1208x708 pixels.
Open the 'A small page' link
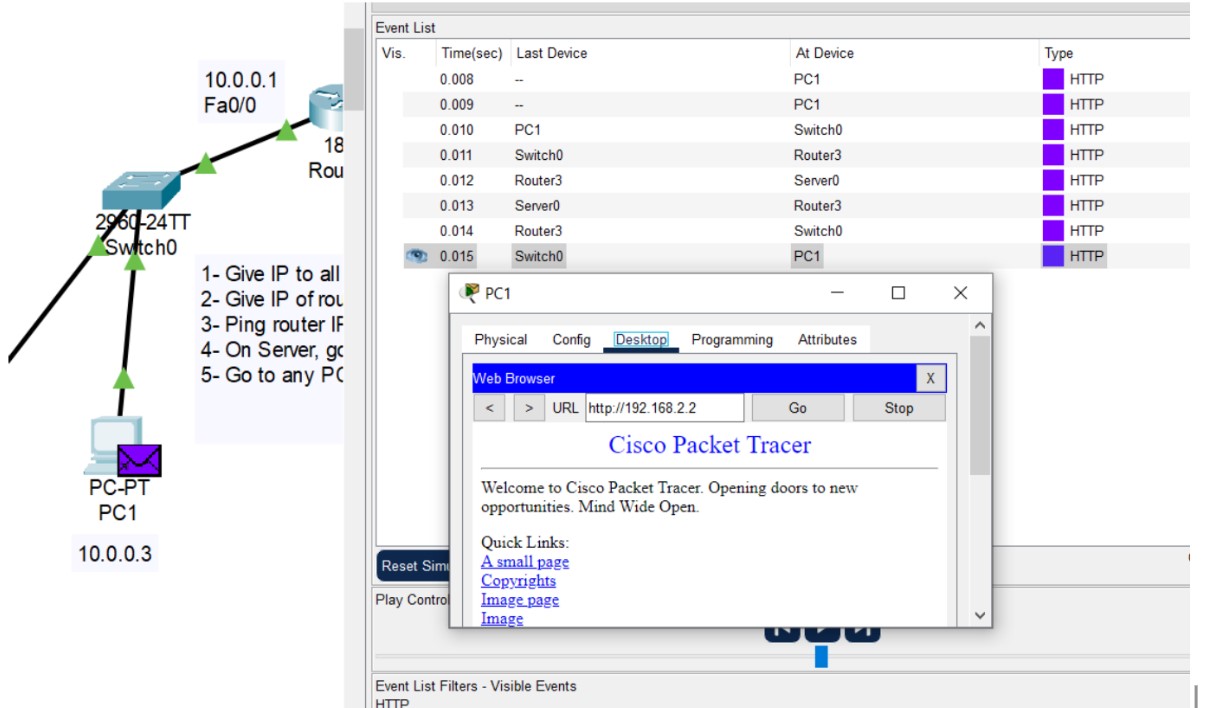pyautogui.click(x=524, y=562)
